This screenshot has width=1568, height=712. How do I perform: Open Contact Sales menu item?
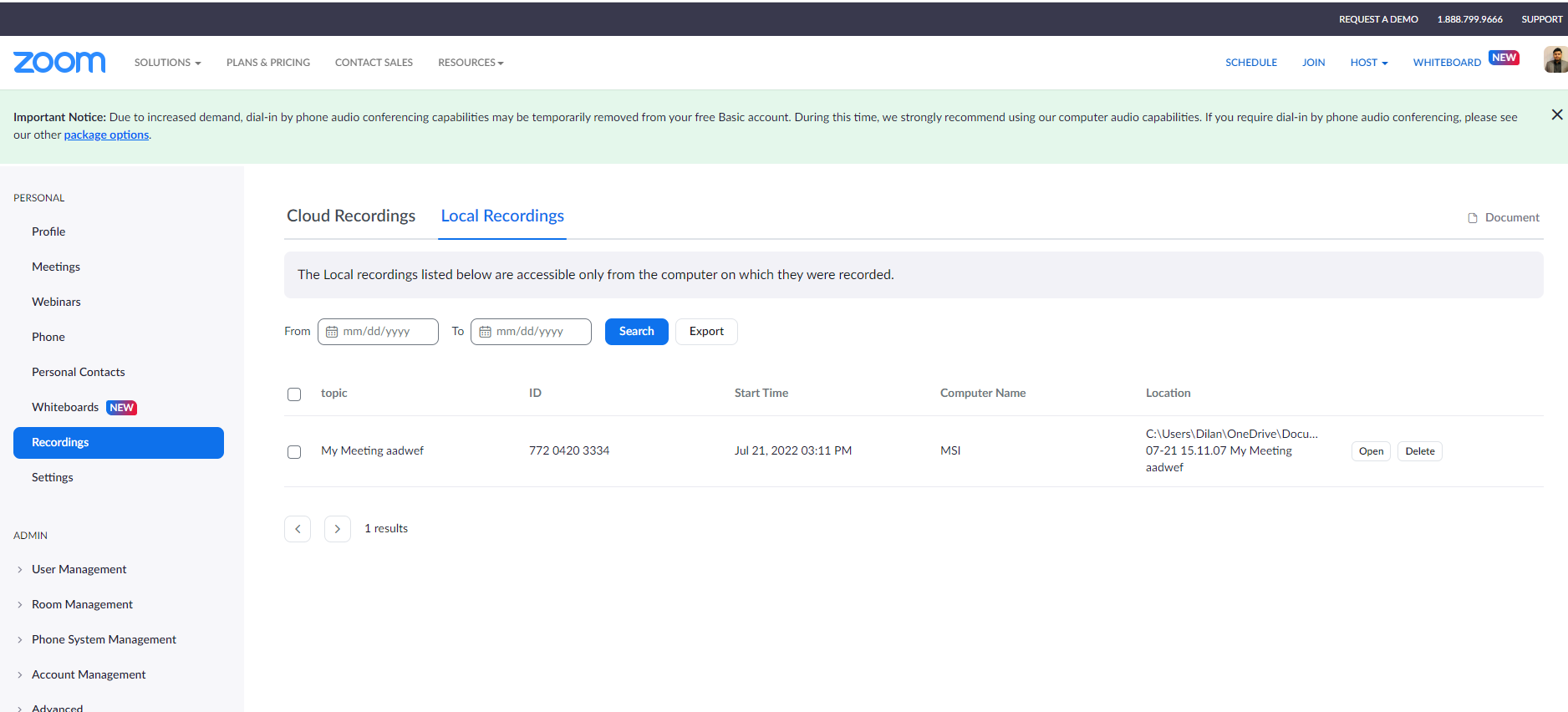pyautogui.click(x=374, y=63)
